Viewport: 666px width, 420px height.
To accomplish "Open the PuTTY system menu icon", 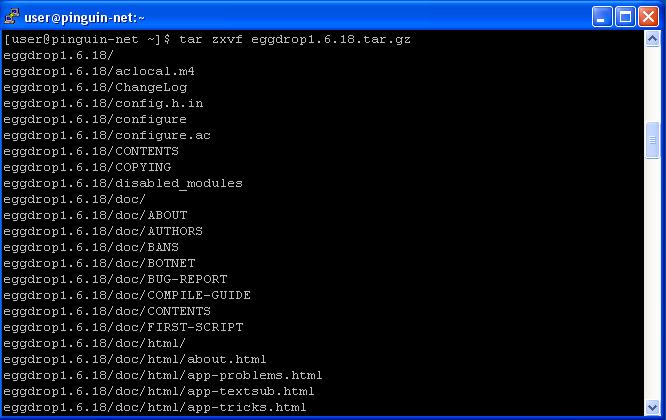I will pyautogui.click(x=11, y=17).
